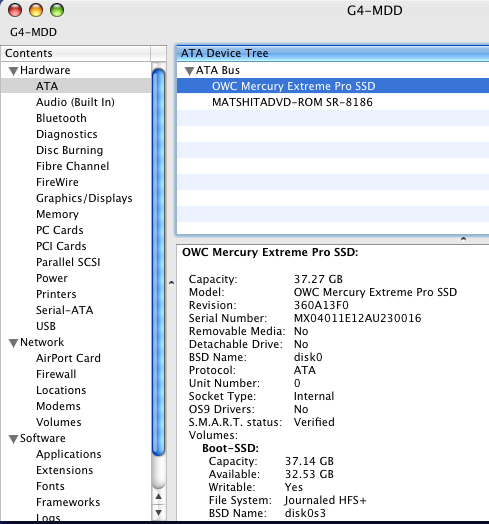489x524 pixels.
Task: Select Diagnostics in the sidebar
Action: (x=67, y=134)
